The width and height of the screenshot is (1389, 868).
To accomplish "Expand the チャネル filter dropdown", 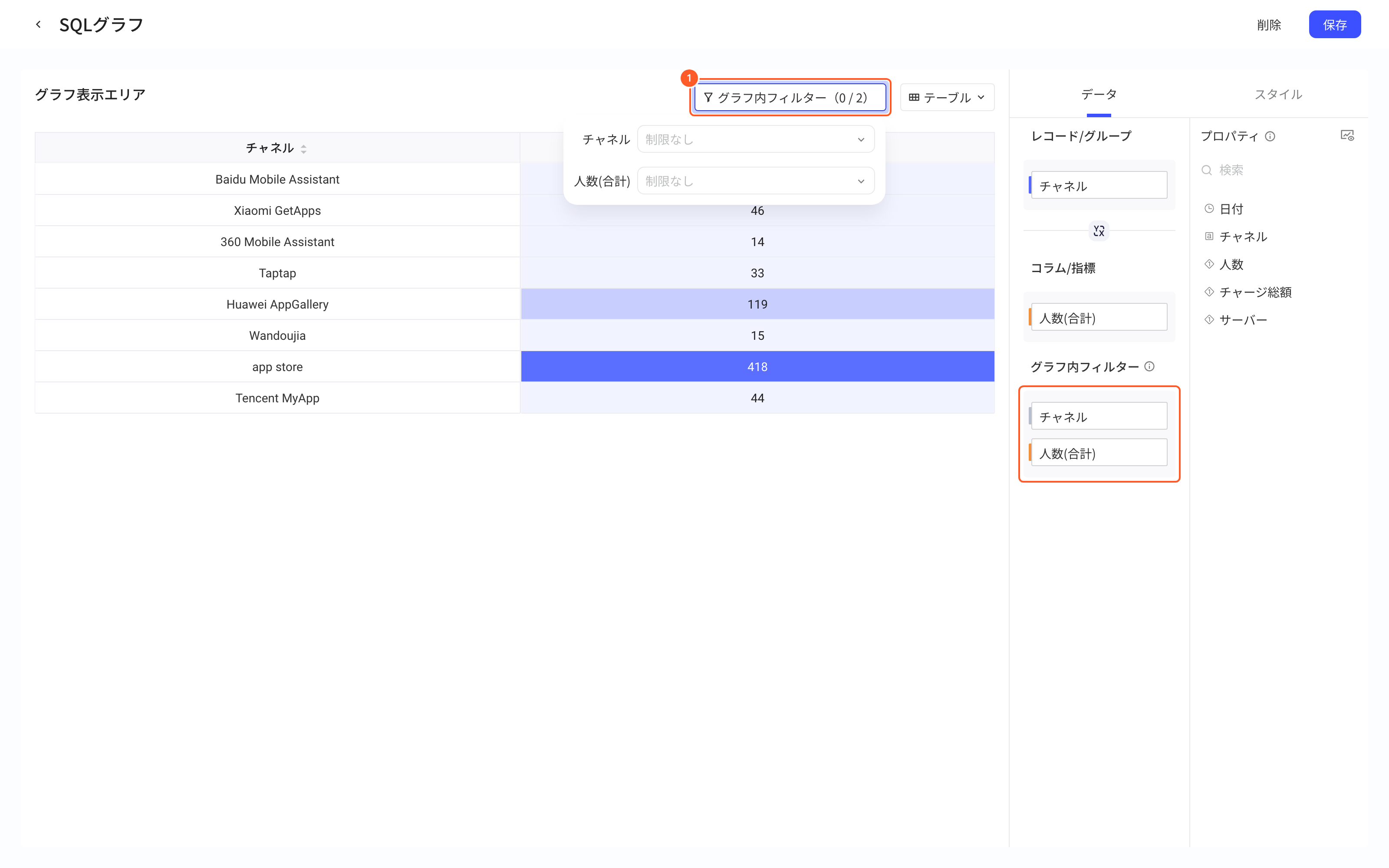I will 755,139.
